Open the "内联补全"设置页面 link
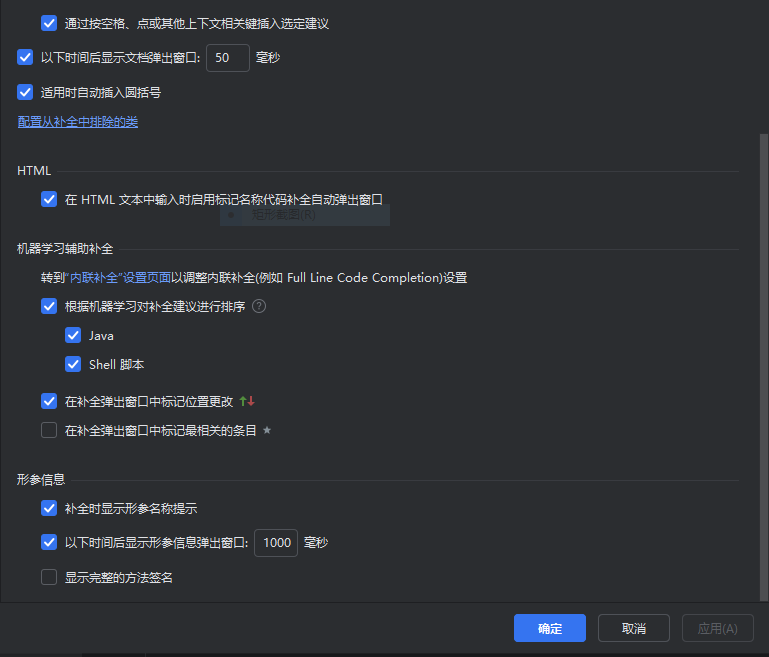The width and height of the screenshot is (769, 657). 118,278
